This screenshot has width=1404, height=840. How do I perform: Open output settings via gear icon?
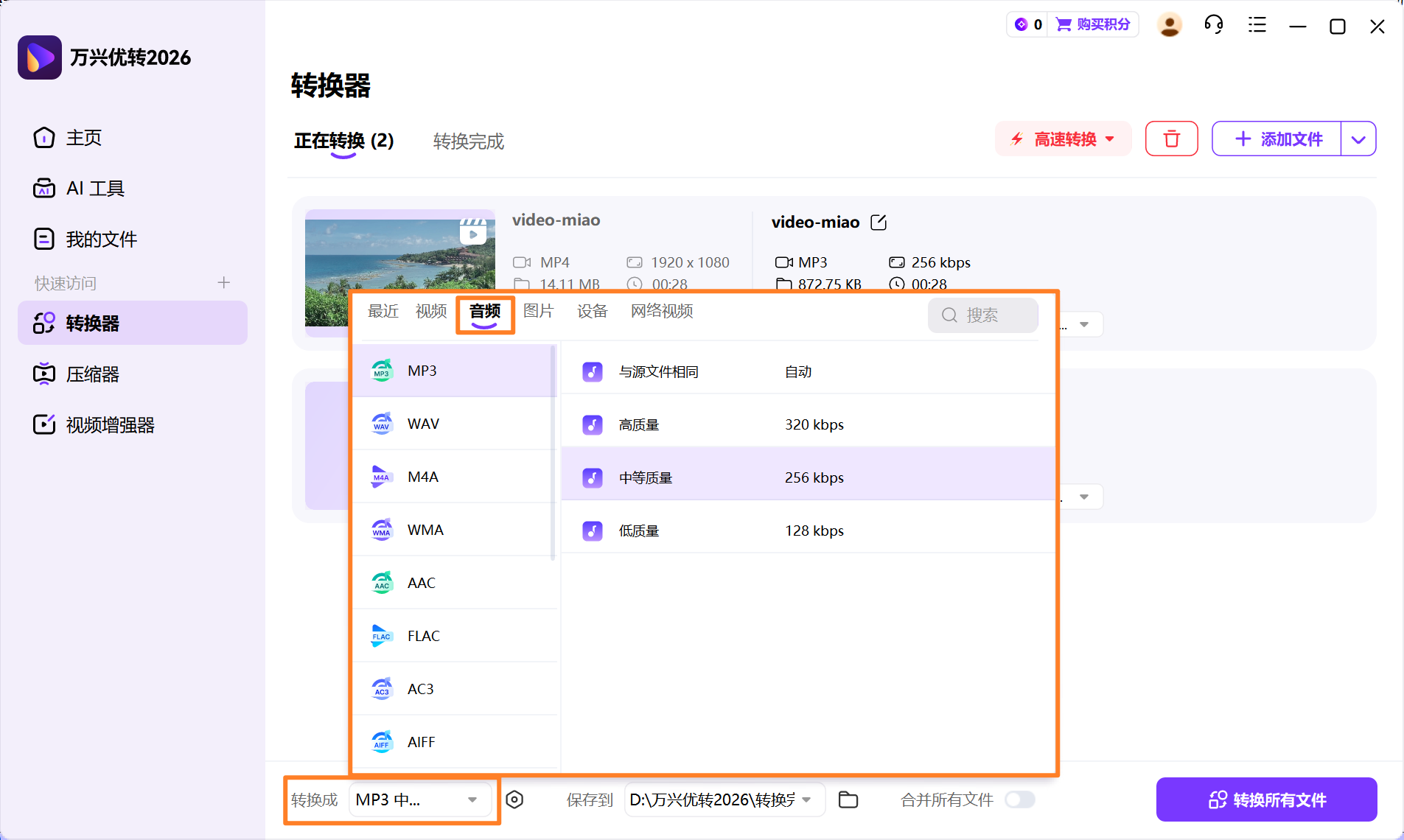tap(516, 799)
